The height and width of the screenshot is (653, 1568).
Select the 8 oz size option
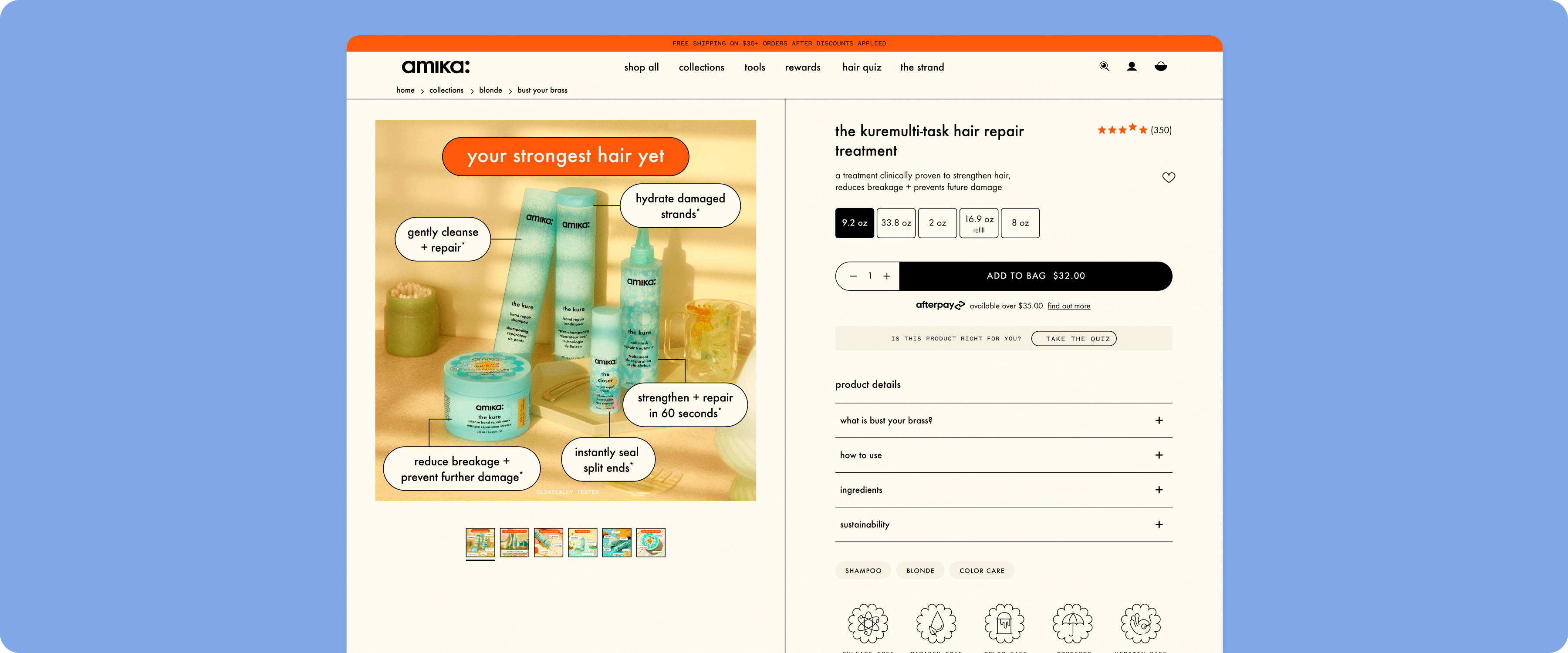tap(1020, 223)
